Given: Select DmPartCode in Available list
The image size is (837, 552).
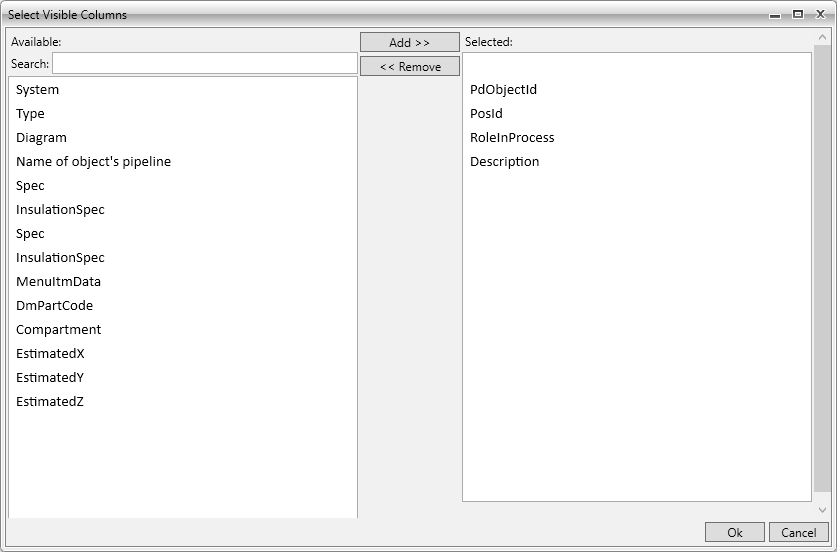Looking at the screenshot, I should [54, 306].
